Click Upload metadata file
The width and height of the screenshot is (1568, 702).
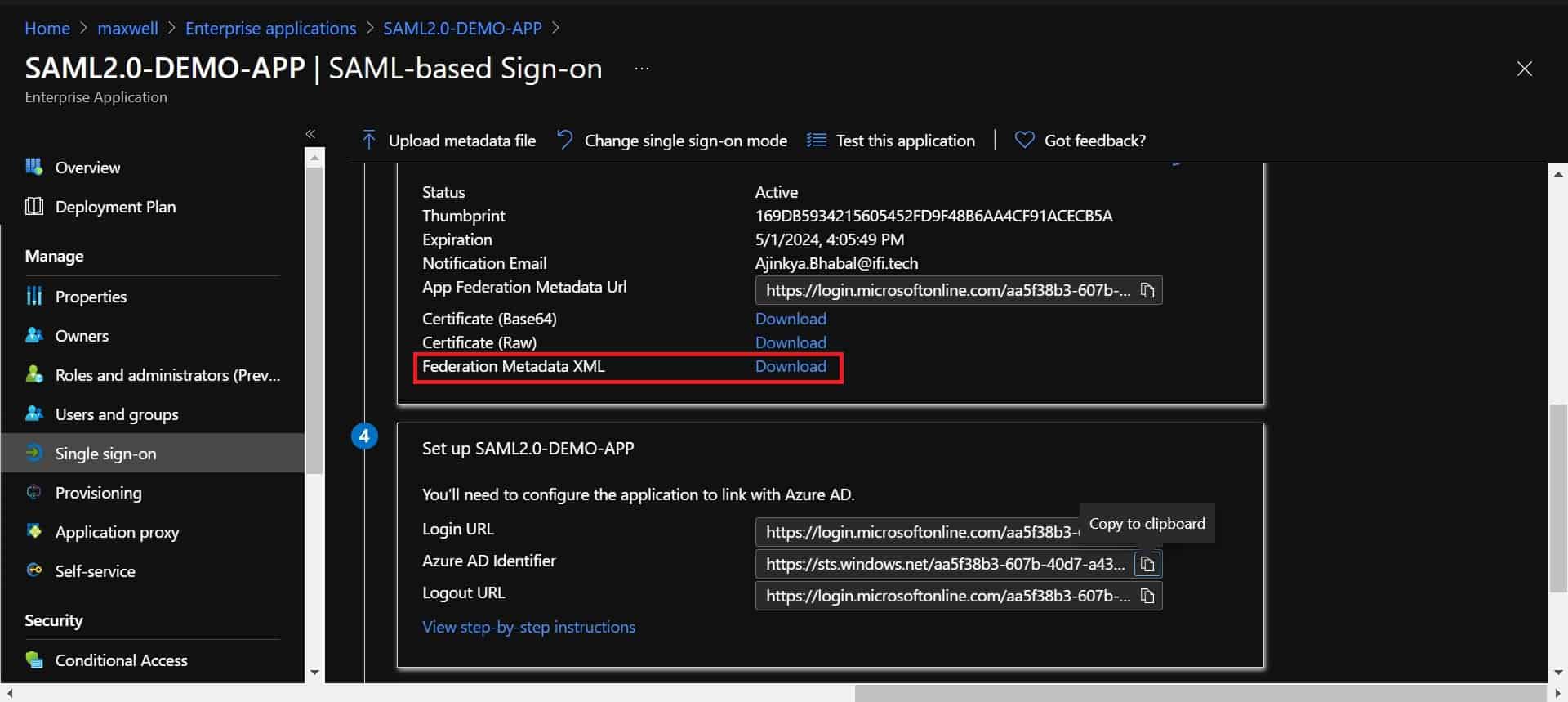(x=448, y=140)
